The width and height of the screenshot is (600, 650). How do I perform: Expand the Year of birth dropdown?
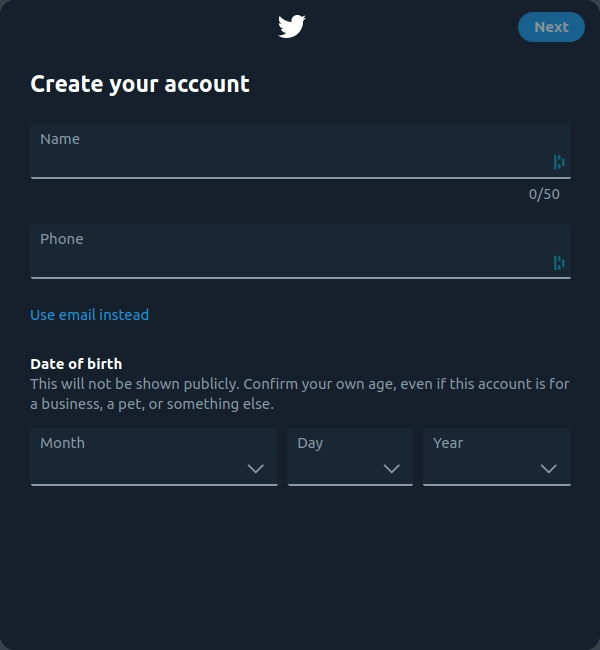click(x=496, y=457)
